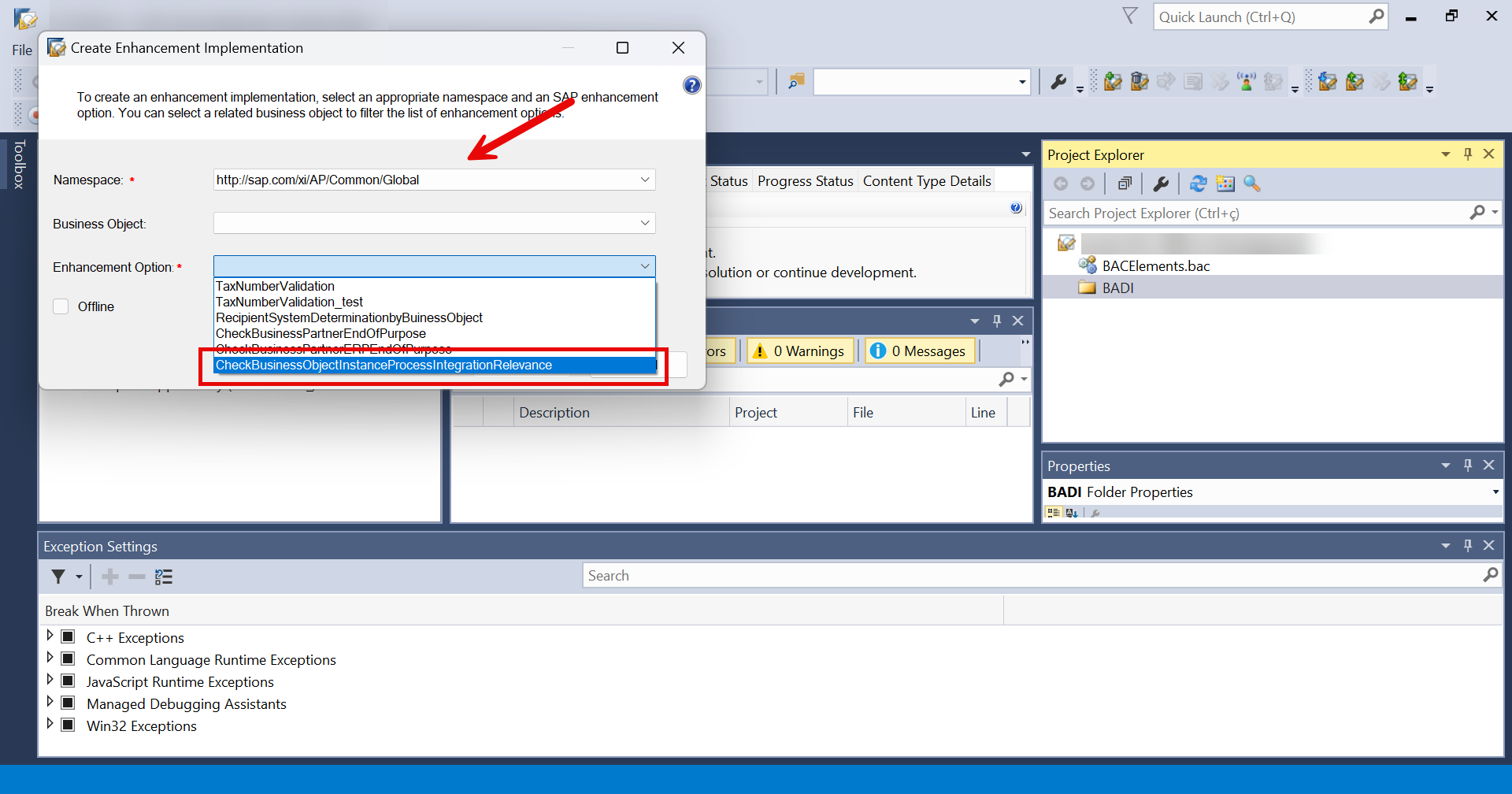Toggle Common Language Runtime Exceptions checkbox
This screenshot has width=1512, height=794.
(68, 659)
